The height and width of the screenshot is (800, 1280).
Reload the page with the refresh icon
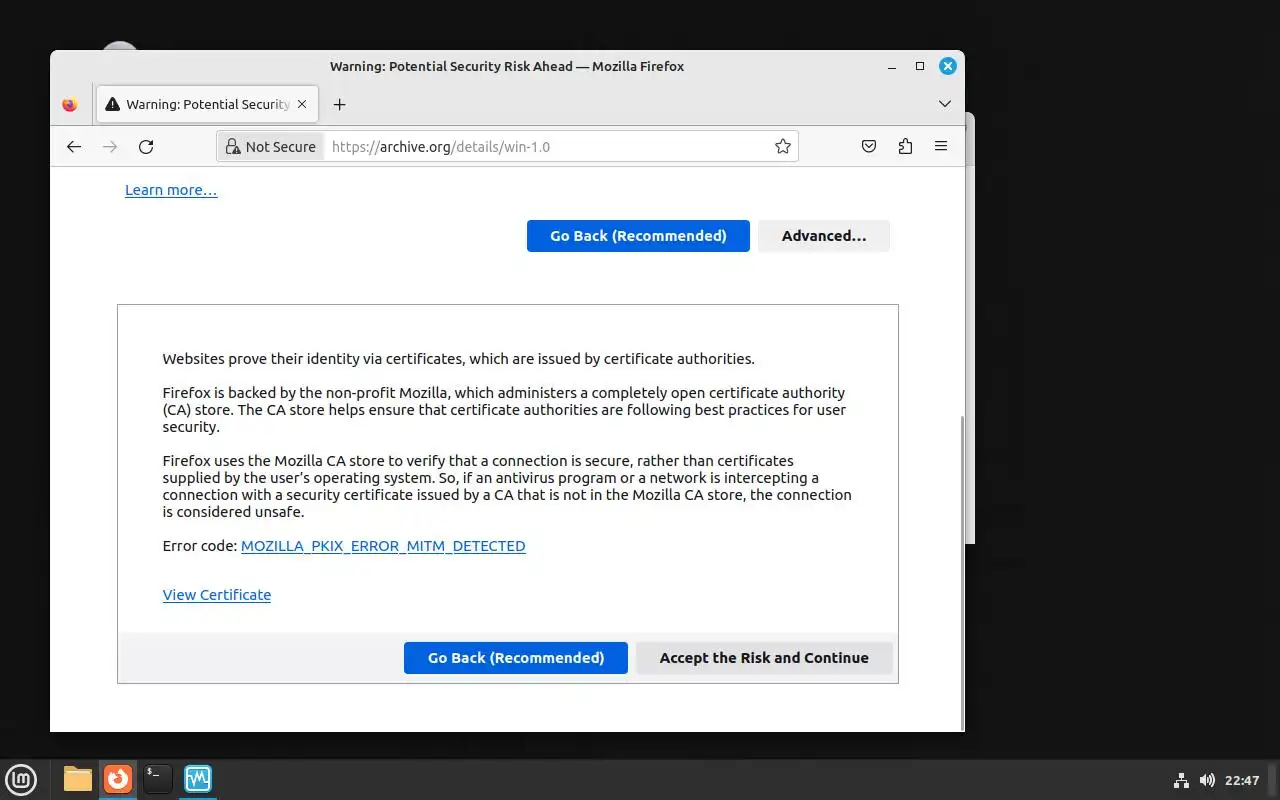click(146, 147)
